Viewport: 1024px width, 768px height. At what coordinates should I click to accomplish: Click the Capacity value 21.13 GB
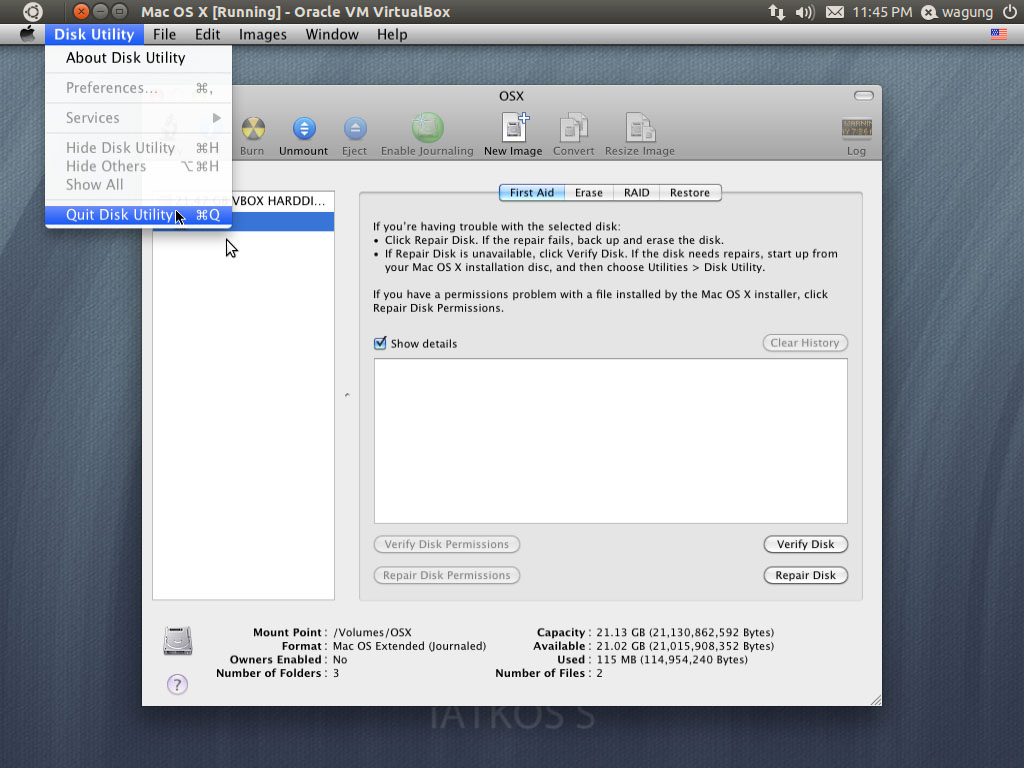685,632
